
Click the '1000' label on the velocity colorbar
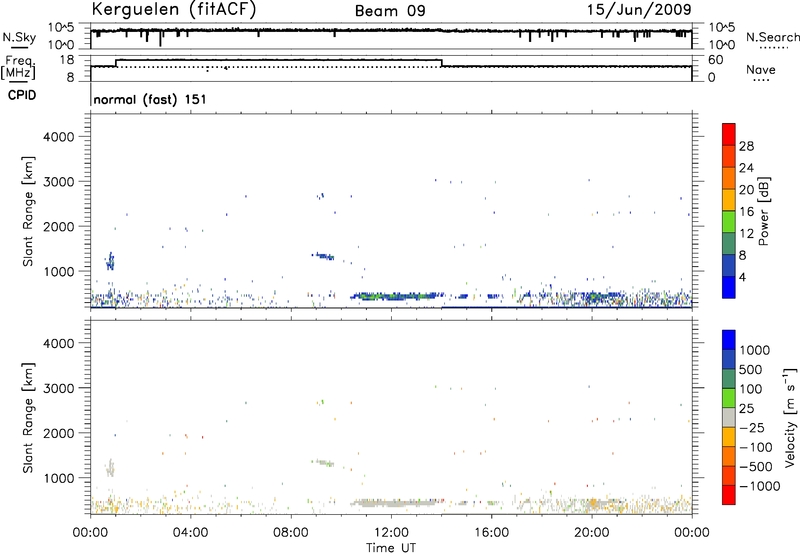pos(754,350)
